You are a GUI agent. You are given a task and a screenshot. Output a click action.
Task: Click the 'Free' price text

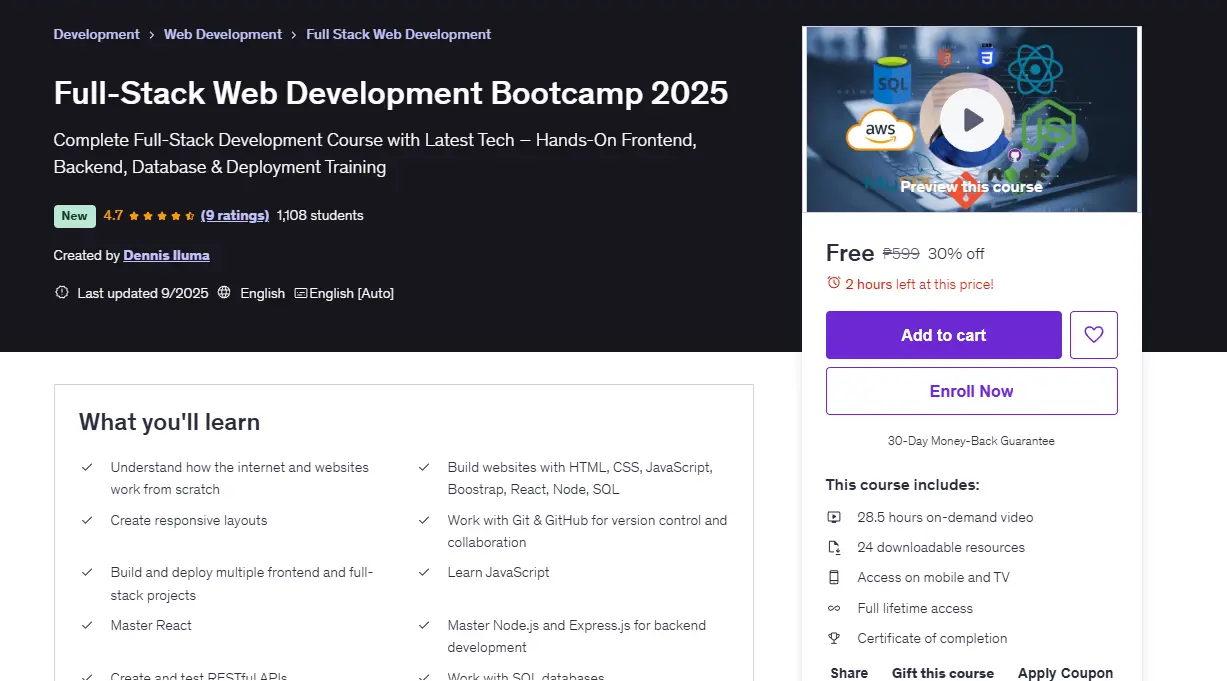point(850,253)
